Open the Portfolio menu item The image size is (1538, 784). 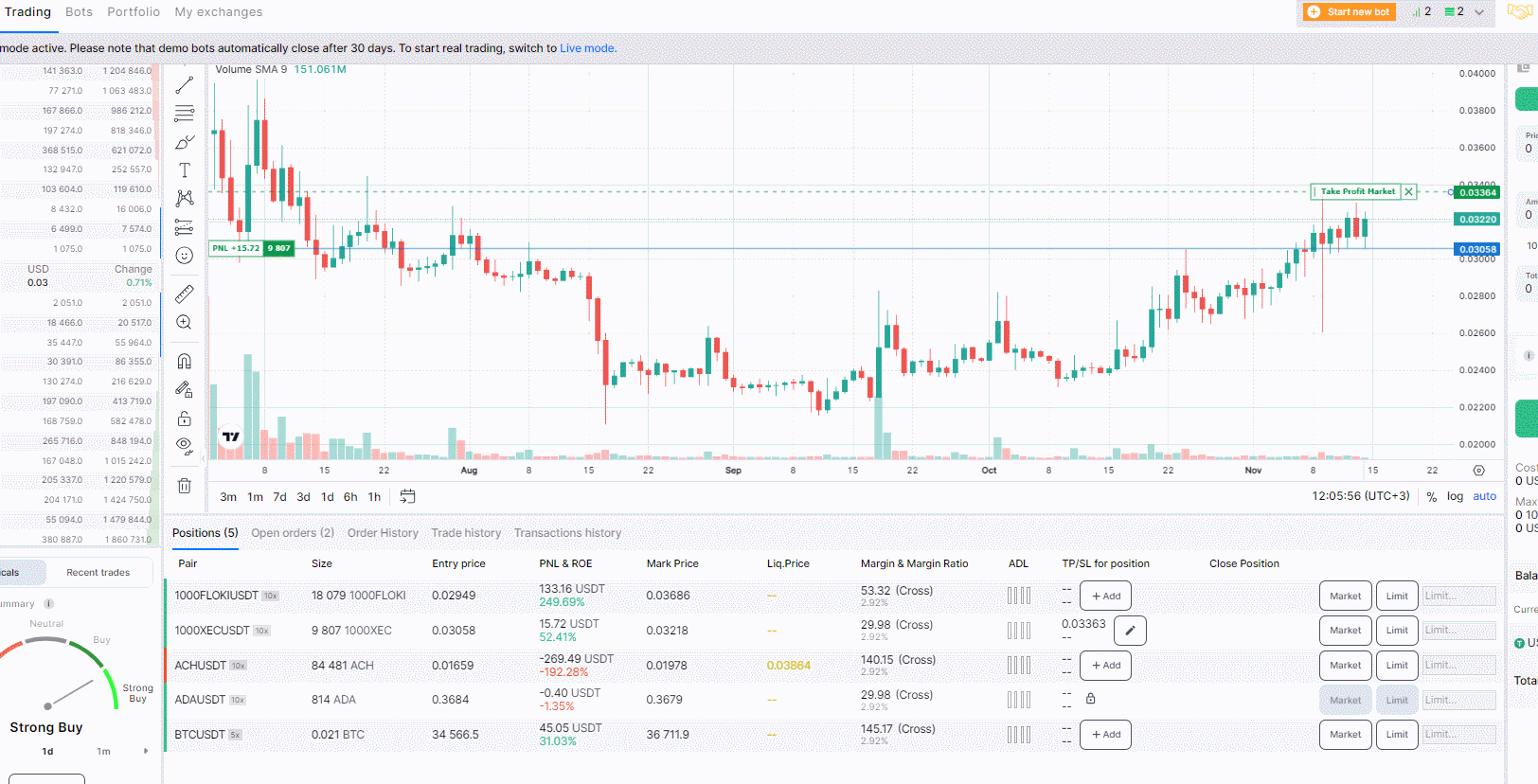134,12
